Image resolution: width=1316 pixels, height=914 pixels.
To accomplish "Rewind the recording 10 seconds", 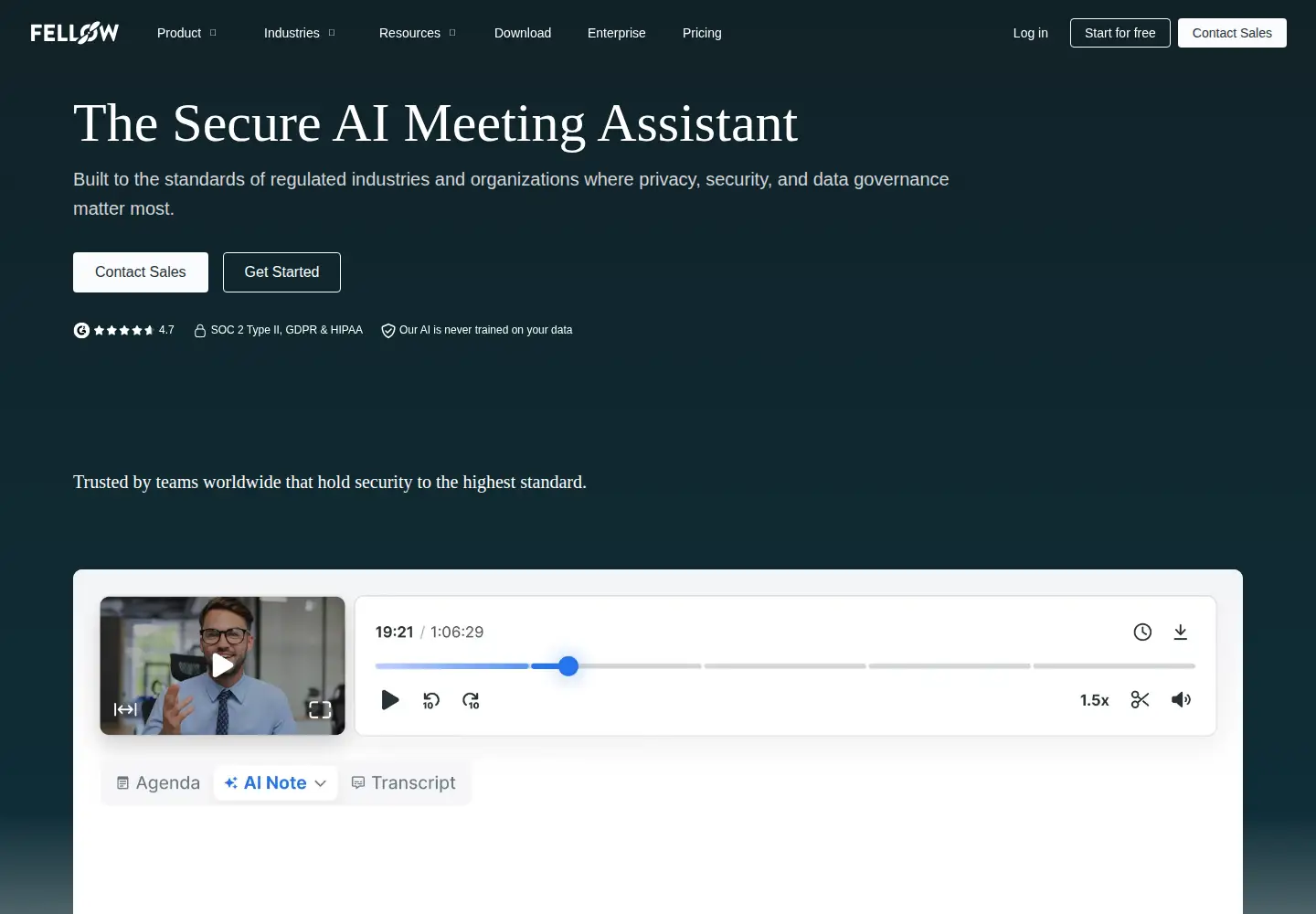I will pos(431,700).
